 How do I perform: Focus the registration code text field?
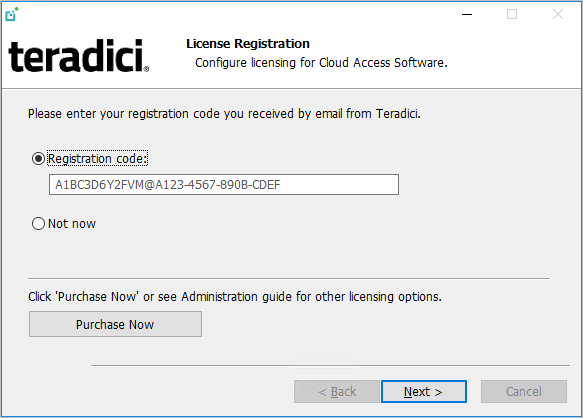[x=224, y=184]
